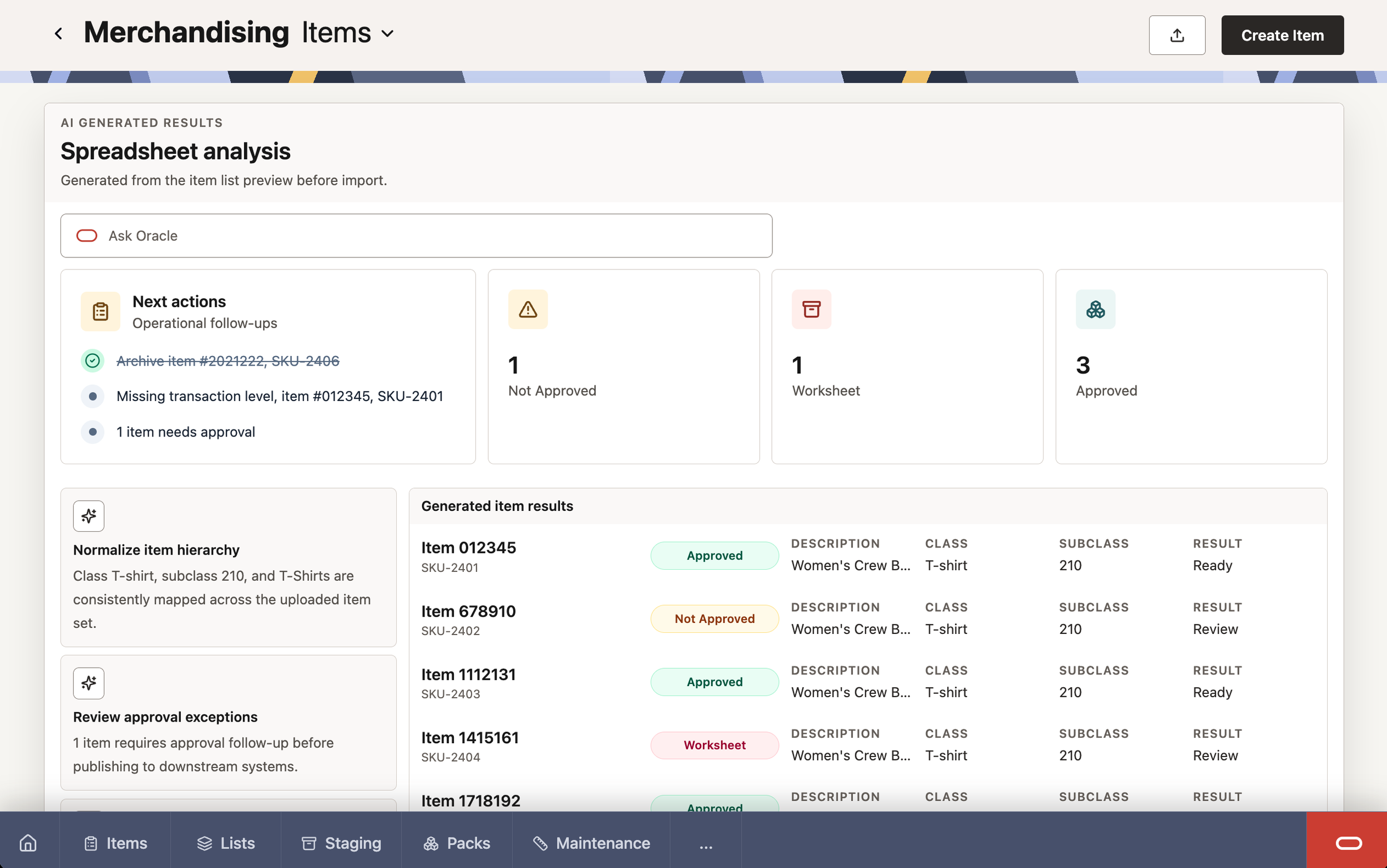Screen dimensions: 1387x868
Task: Click the Not Approved badge for Item 678910
Action: tap(714, 618)
